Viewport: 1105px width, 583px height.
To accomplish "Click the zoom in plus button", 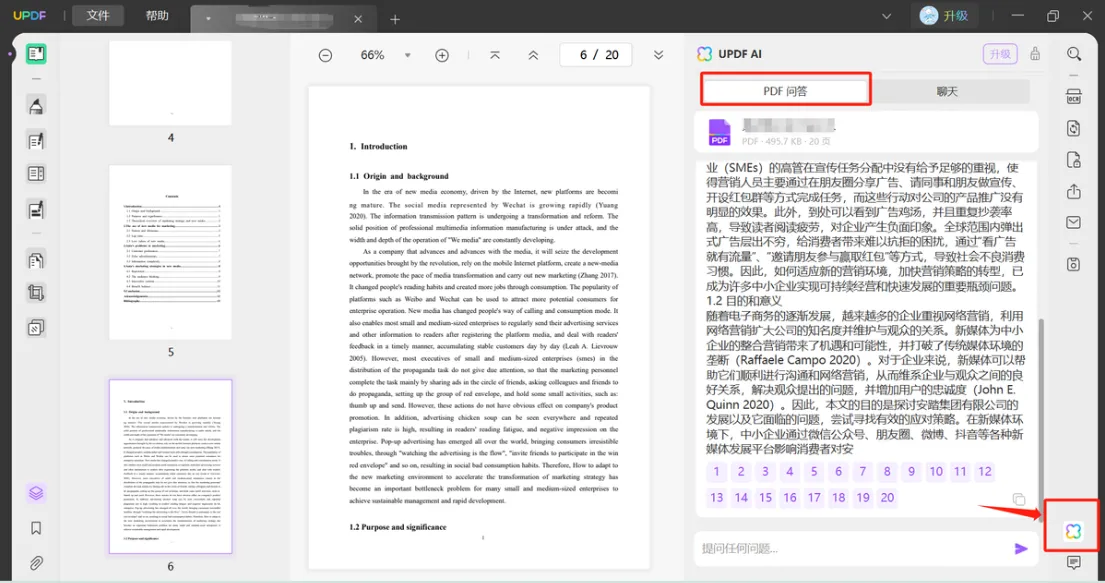I will pyautogui.click(x=442, y=55).
